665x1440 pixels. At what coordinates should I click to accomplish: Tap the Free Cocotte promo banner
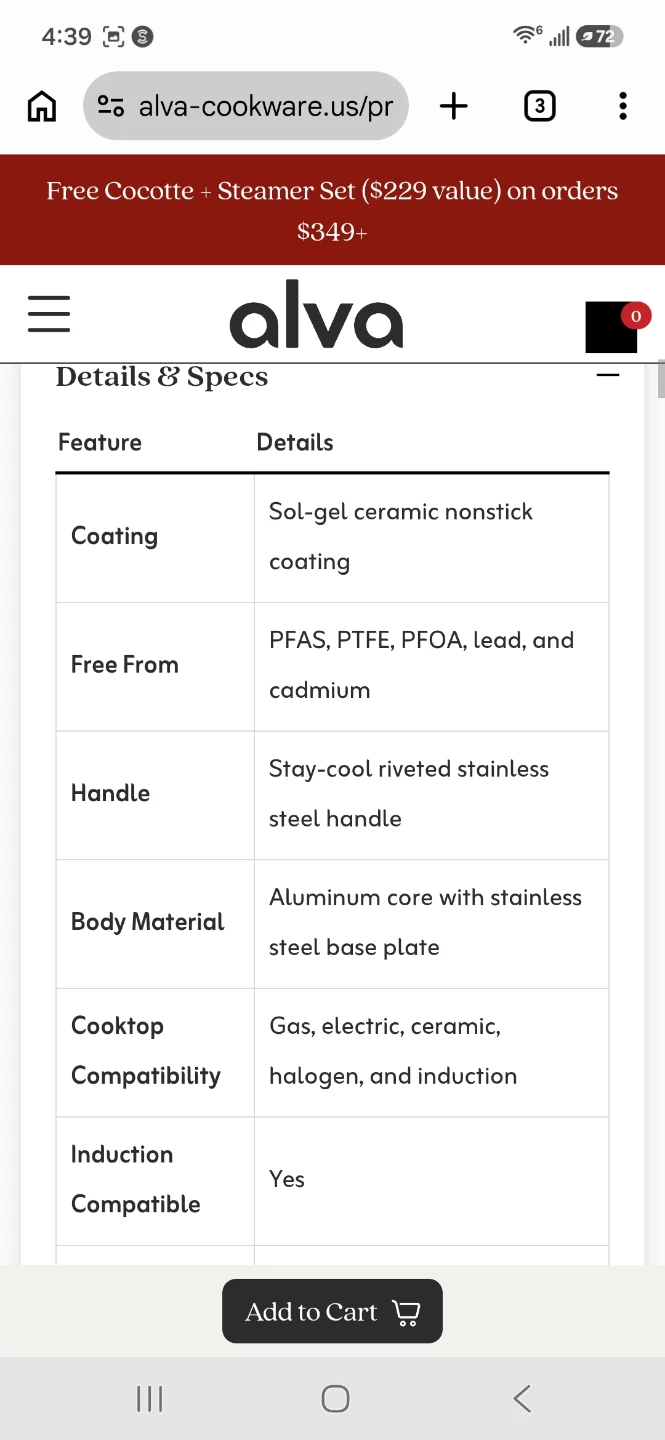pyautogui.click(x=332, y=210)
